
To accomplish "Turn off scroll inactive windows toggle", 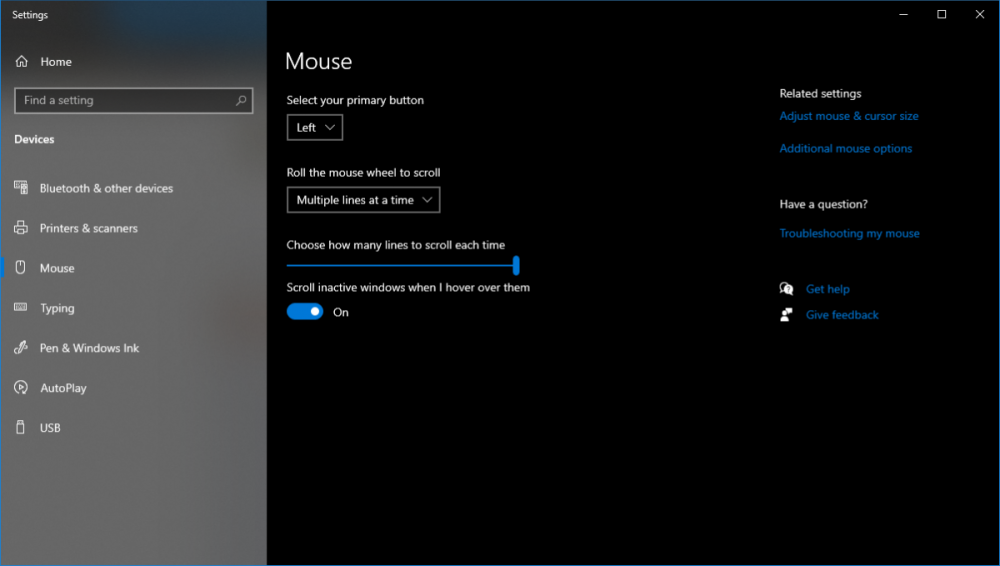I will (305, 312).
